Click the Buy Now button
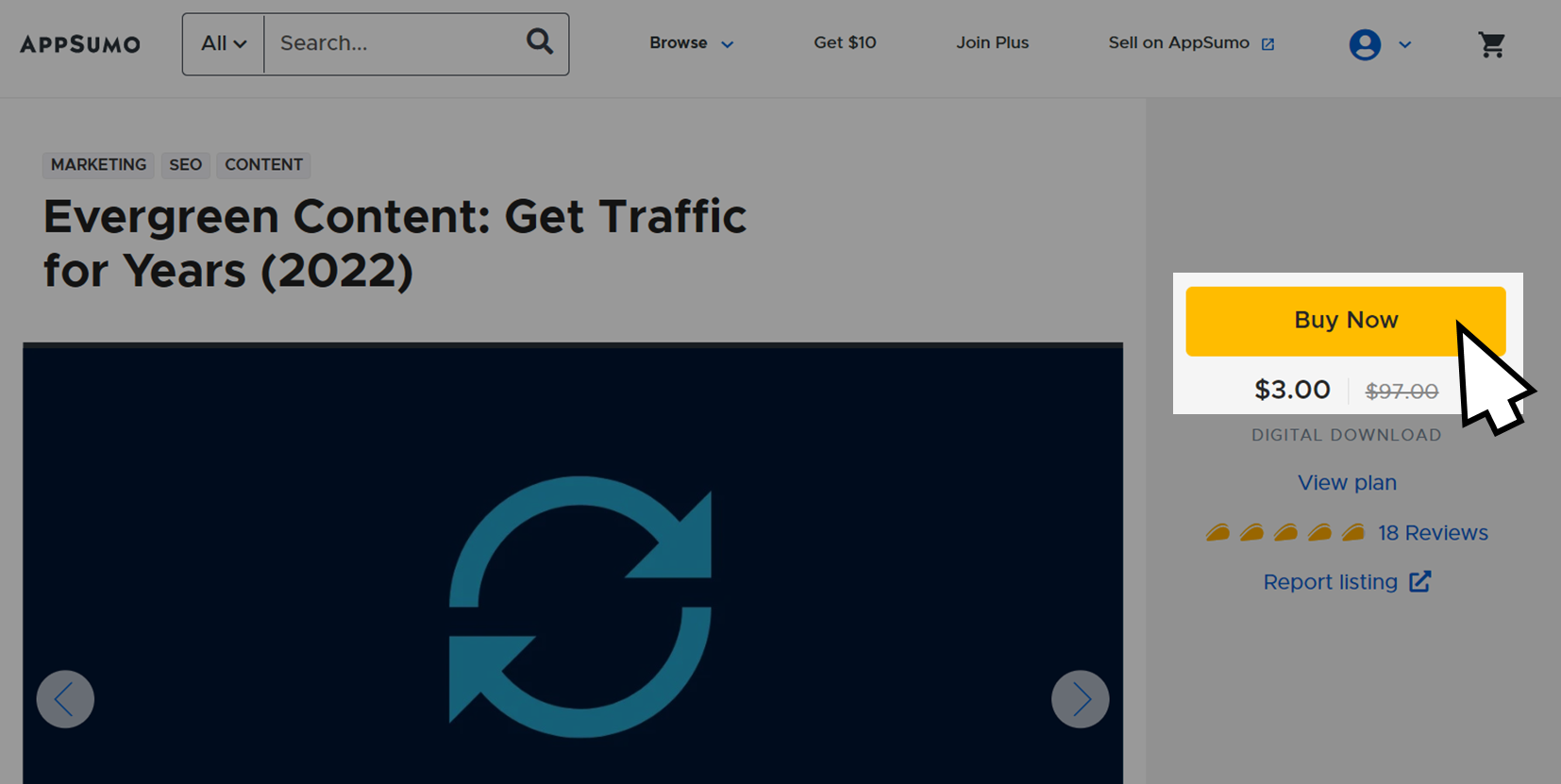 [1346, 321]
